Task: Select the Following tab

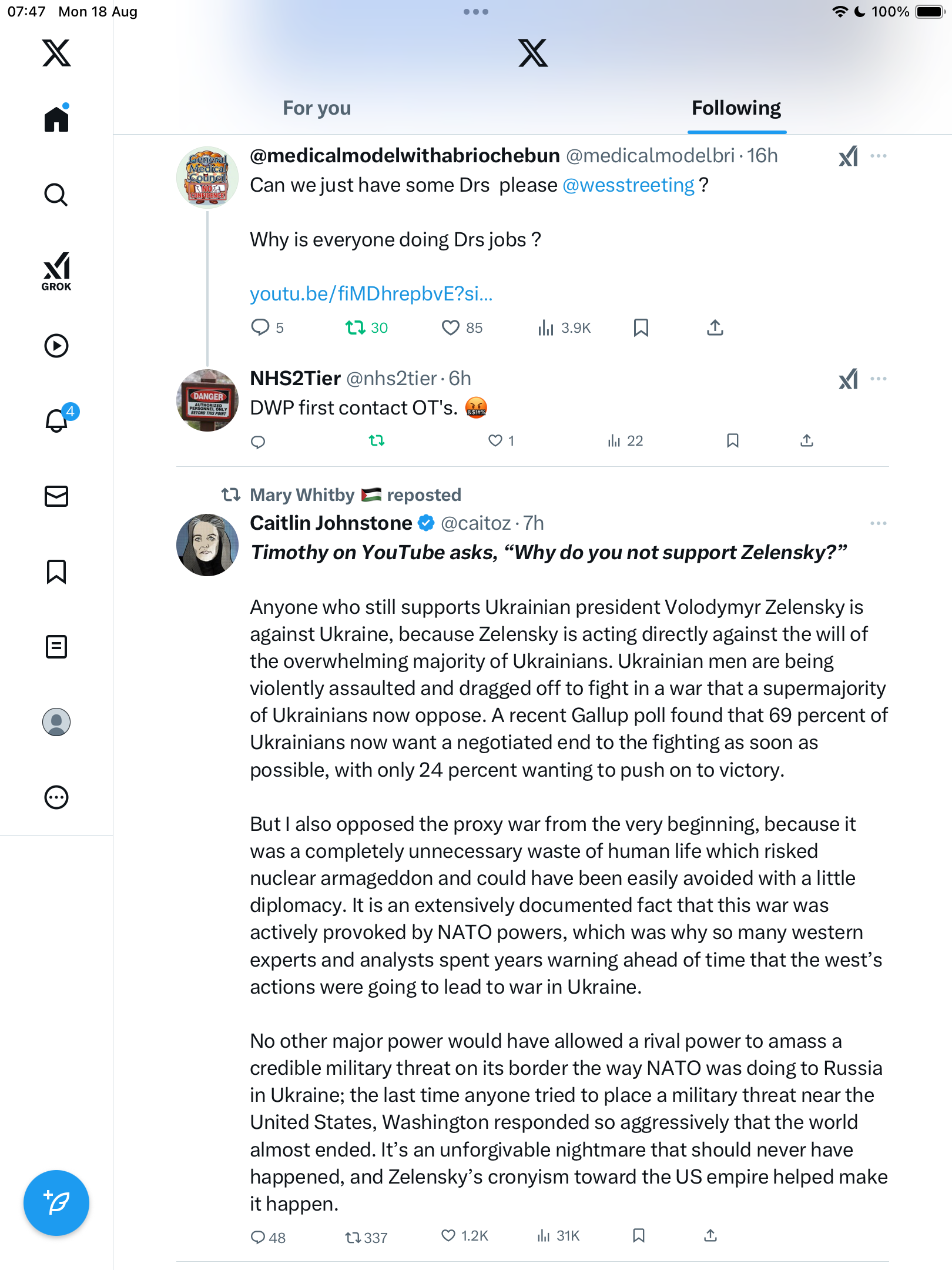Action: tap(736, 108)
